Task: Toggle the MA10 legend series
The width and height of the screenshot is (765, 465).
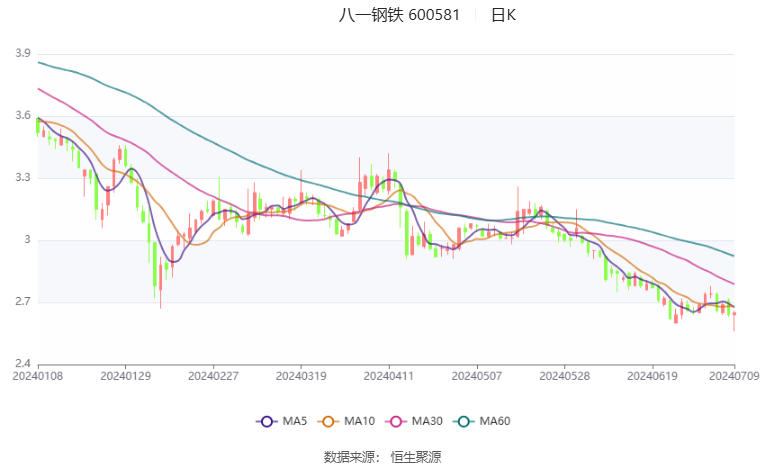Action: pos(346,421)
